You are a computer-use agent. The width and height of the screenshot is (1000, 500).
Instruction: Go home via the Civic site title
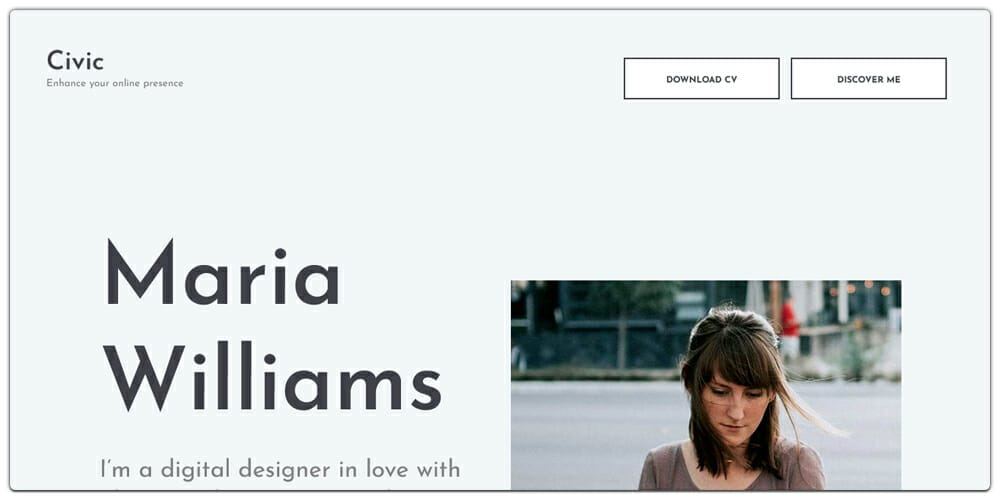[x=75, y=61]
